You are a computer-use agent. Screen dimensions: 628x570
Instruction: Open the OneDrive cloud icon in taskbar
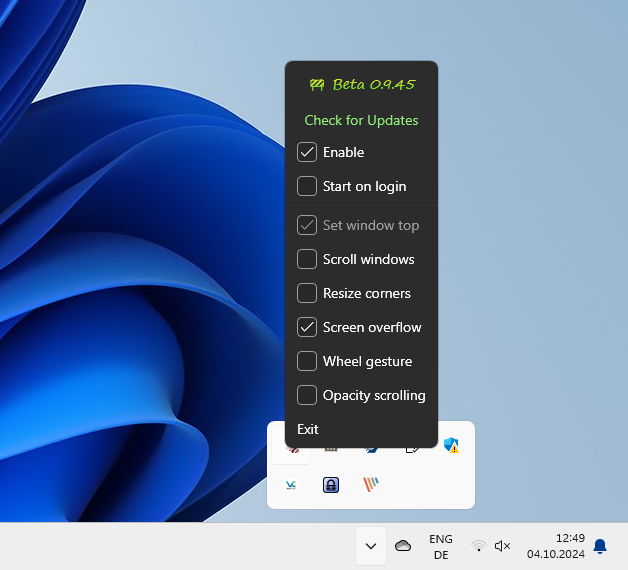[x=403, y=546]
